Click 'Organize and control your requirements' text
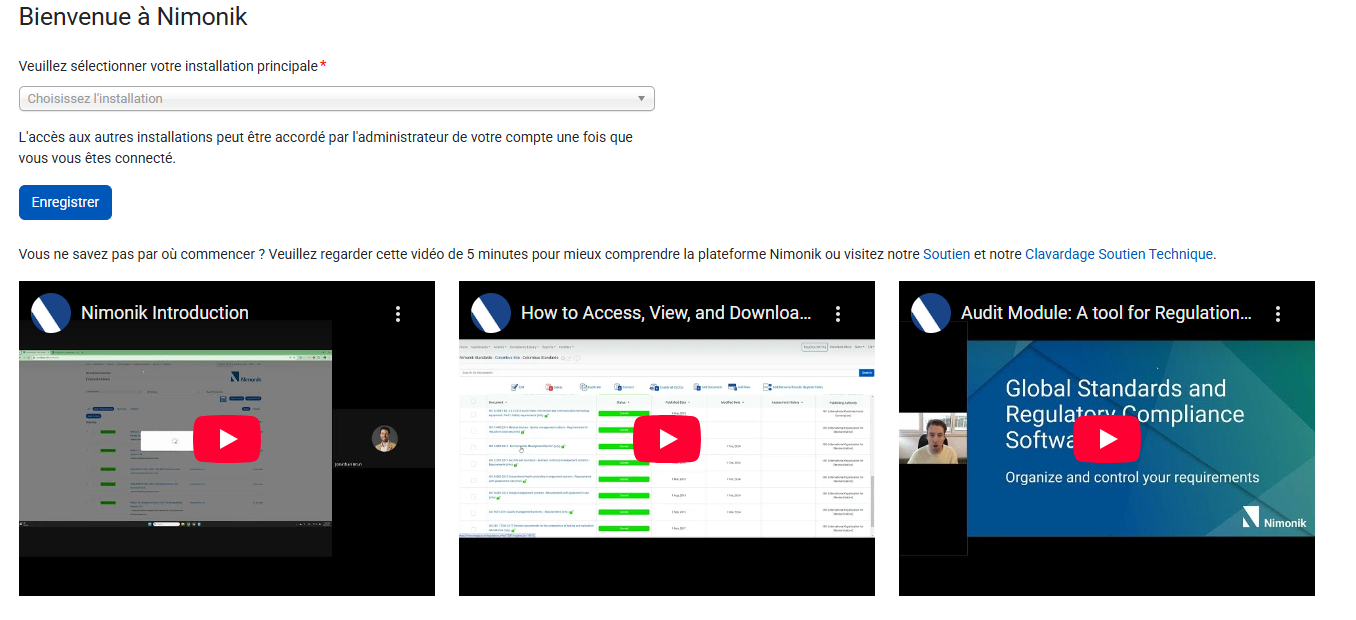 point(1132,477)
